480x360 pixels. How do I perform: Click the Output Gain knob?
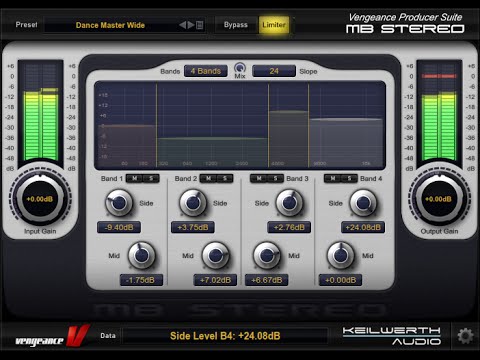tap(439, 199)
